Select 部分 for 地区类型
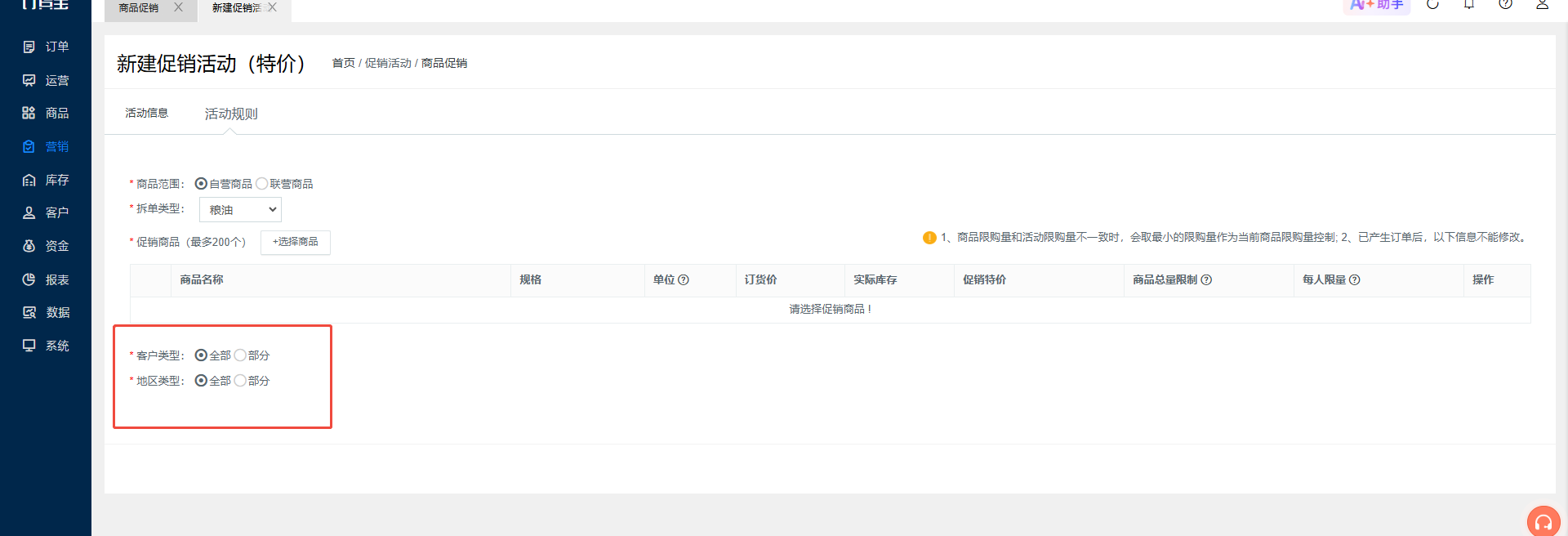 pyautogui.click(x=240, y=381)
